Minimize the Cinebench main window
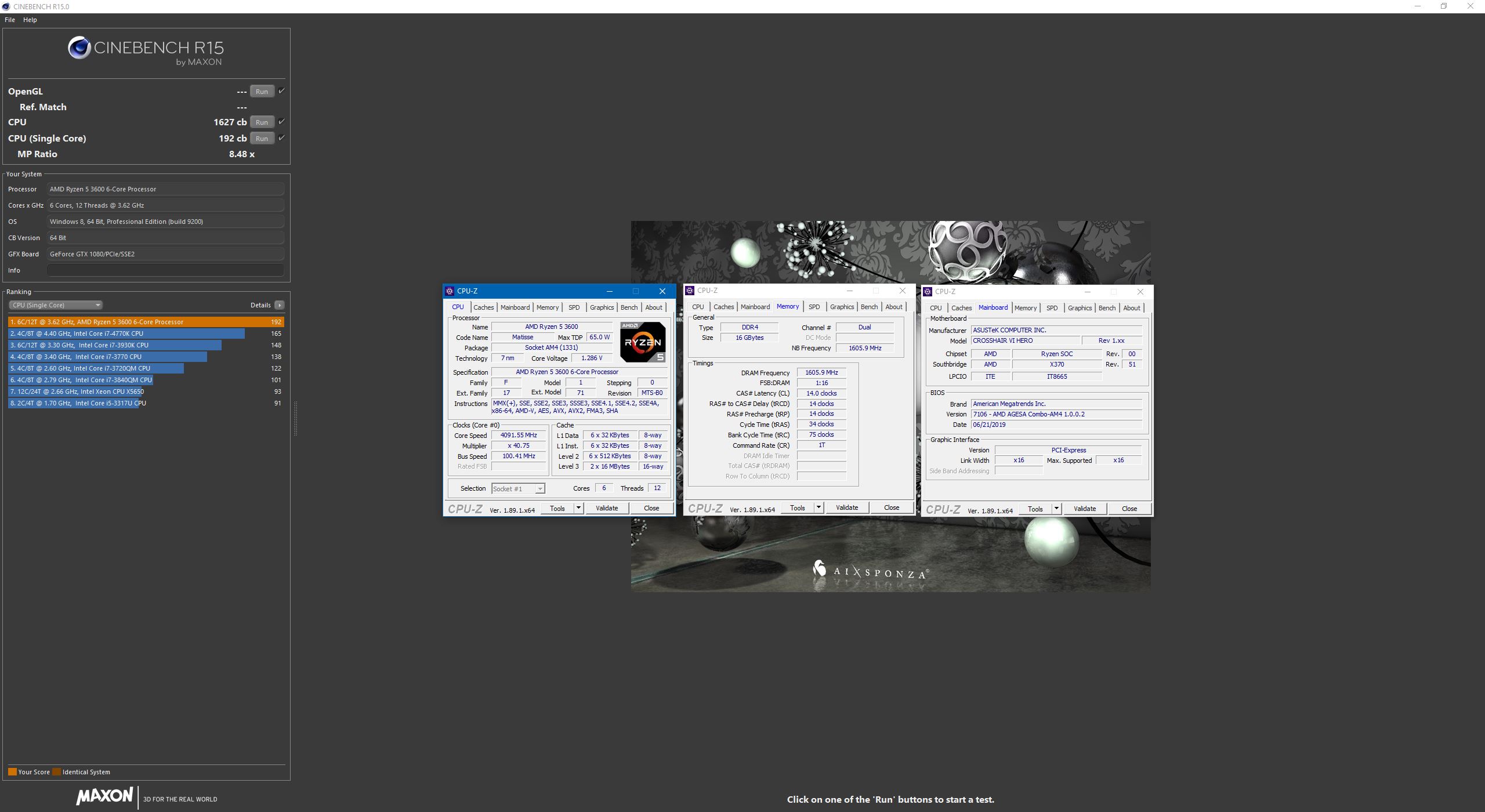The width and height of the screenshot is (1485, 812). tap(1418, 6)
